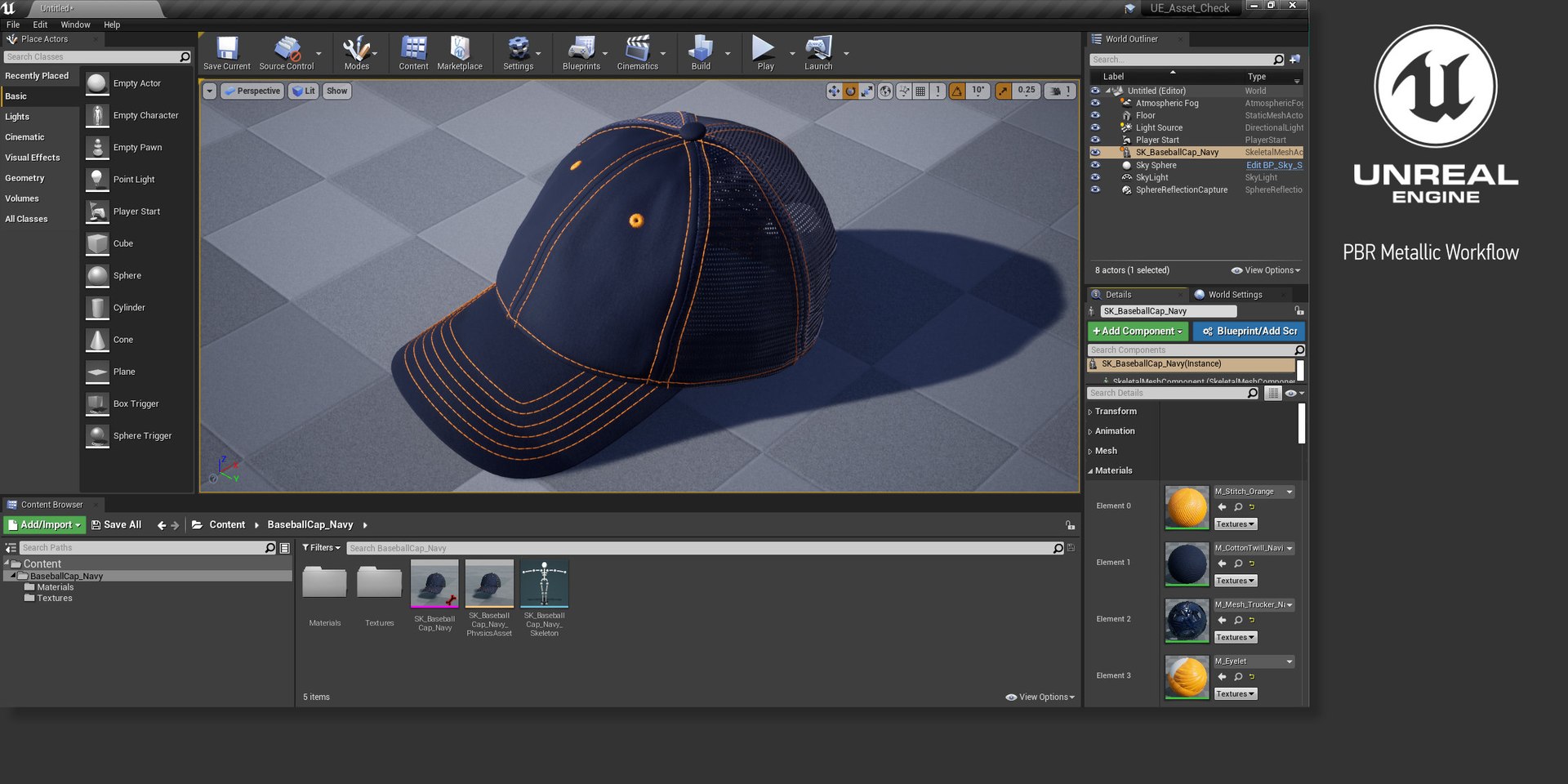Hide the Atmospheric Fog actor

tap(1095, 103)
